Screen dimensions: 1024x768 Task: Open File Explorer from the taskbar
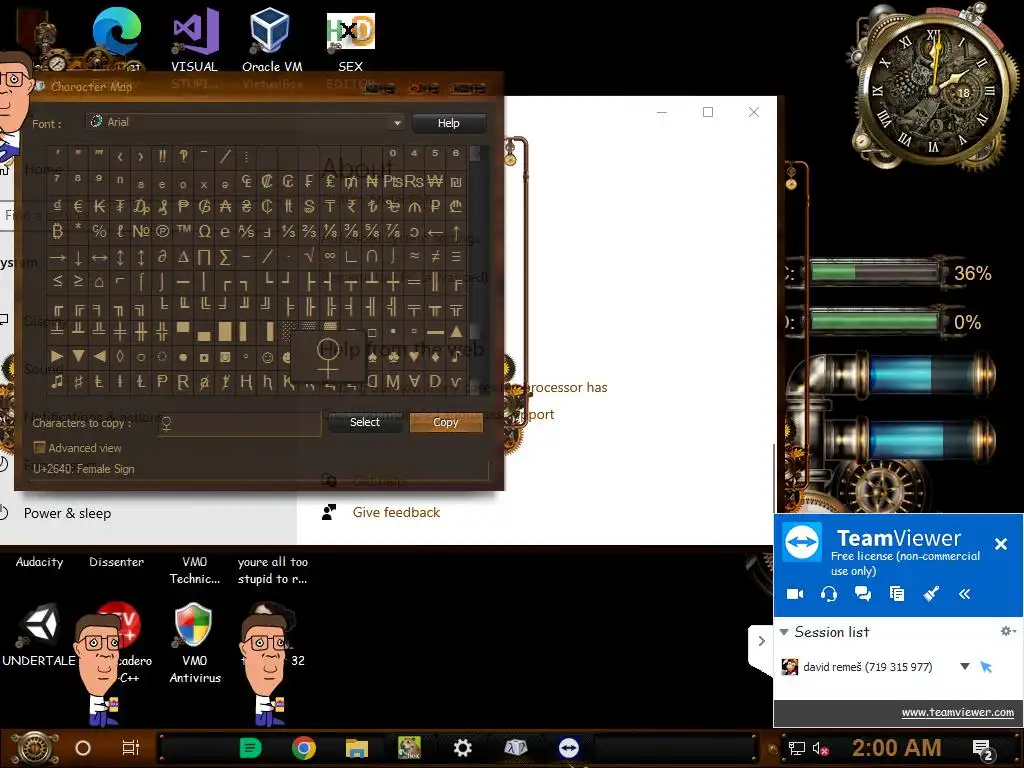click(x=357, y=748)
